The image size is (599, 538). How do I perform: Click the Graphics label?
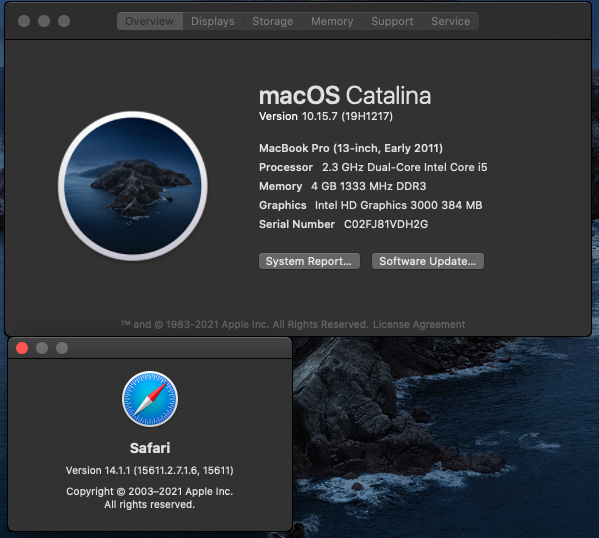[x=283, y=205]
